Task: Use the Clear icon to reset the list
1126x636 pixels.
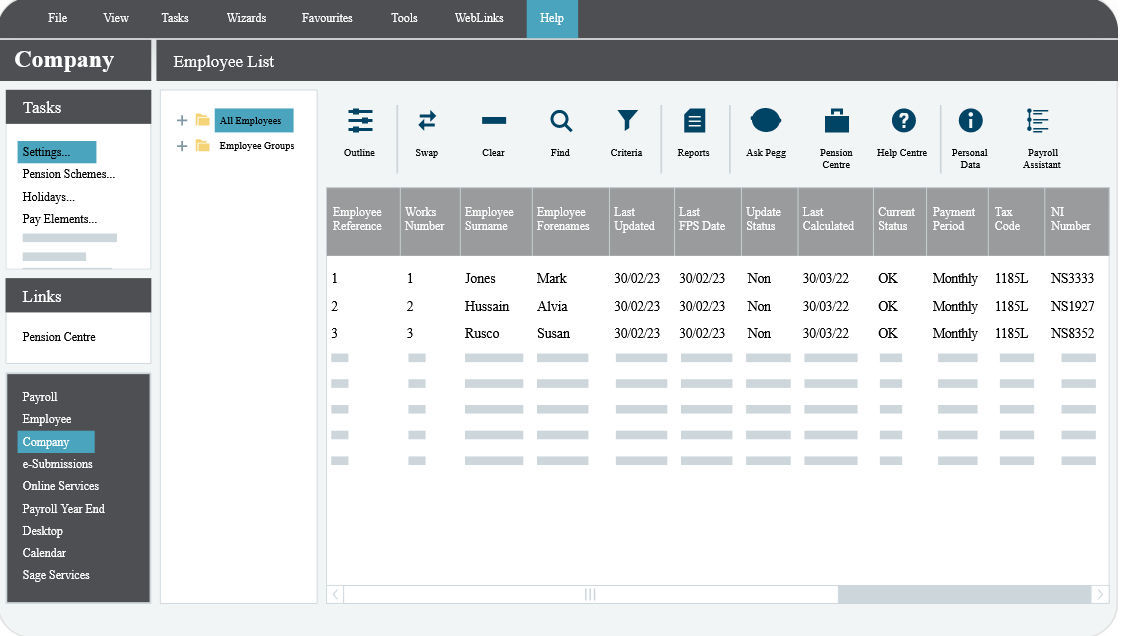Action: (493, 129)
